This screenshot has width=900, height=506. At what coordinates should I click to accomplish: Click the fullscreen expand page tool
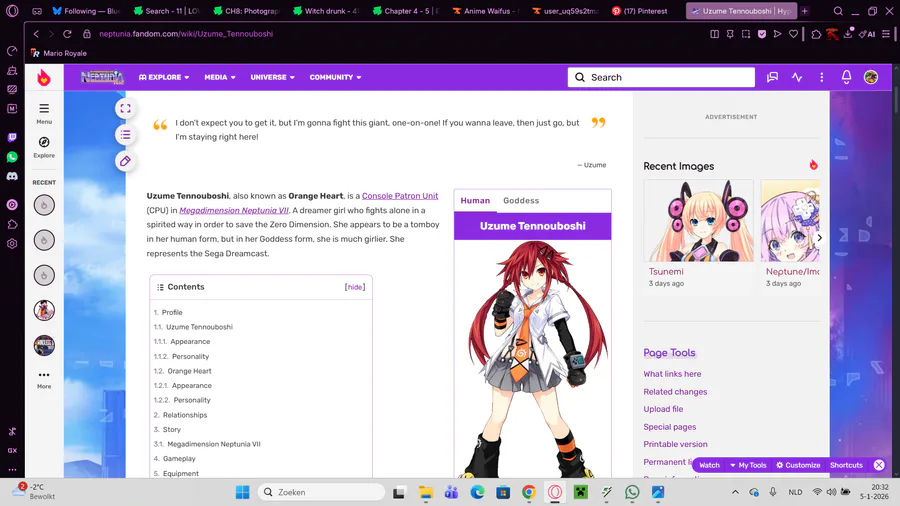[x=125, y=108]
